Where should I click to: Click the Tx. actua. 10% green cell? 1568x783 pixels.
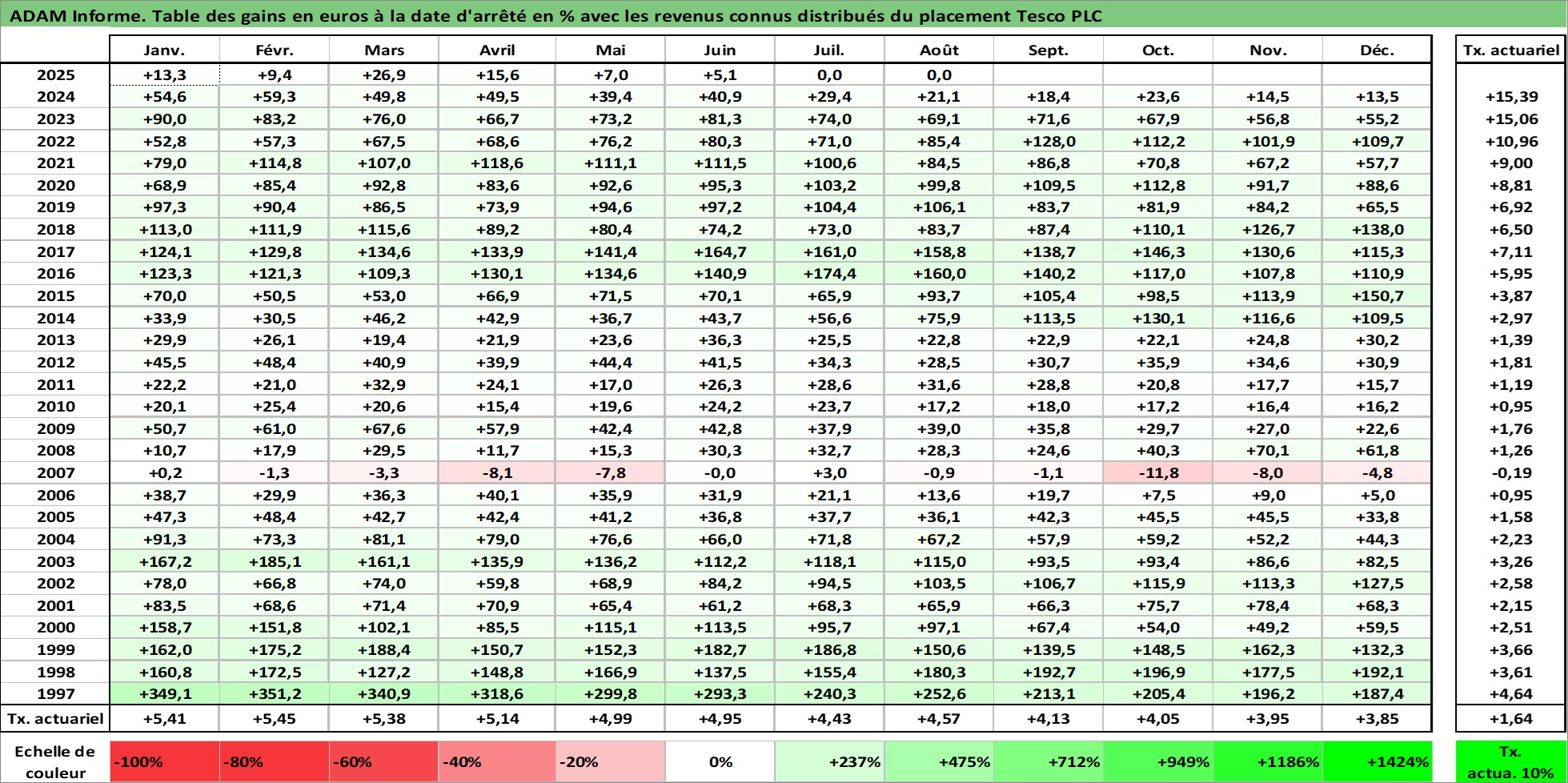click(1510, 762)
